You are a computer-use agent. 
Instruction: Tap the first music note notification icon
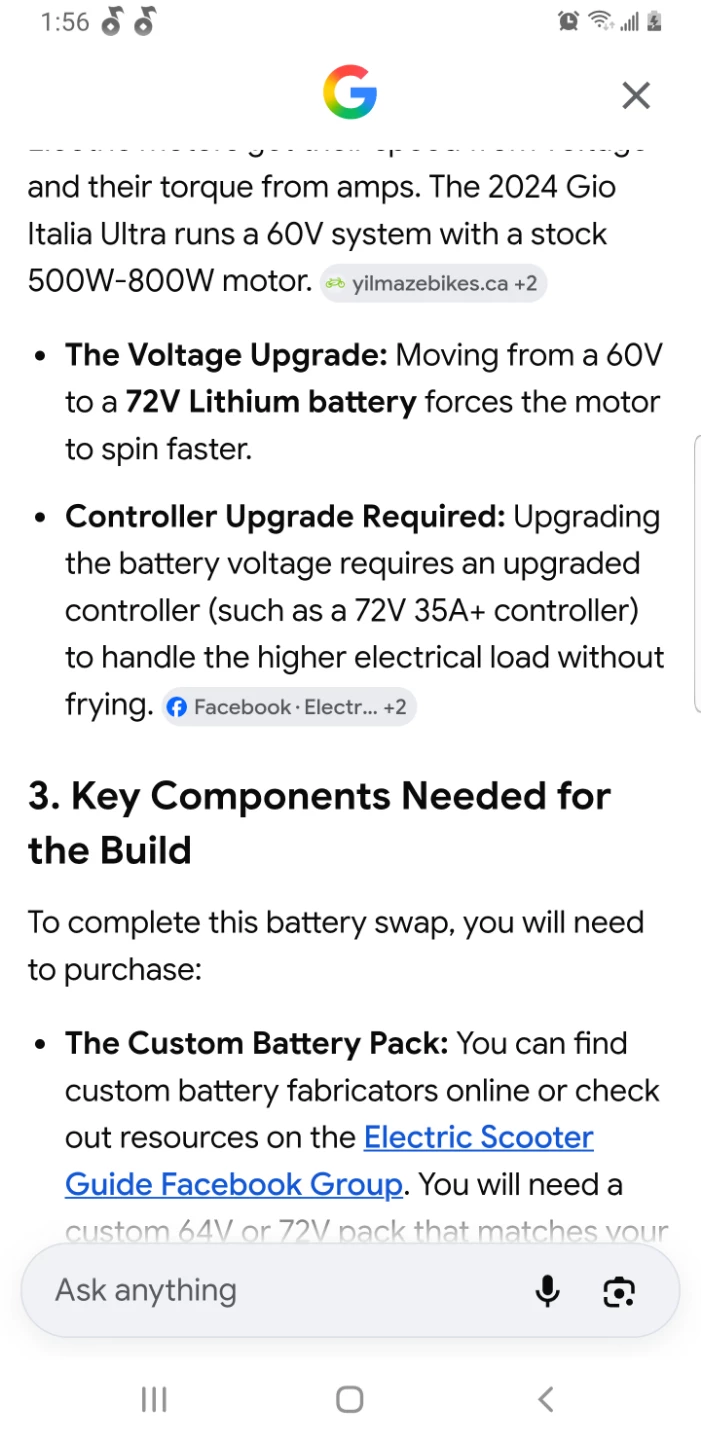click(x=112, y=21)
